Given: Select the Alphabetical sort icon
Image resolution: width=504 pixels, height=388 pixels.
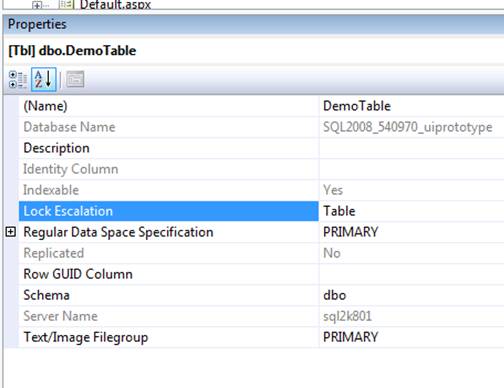Looking at the screenshot, I should (44, 79).
